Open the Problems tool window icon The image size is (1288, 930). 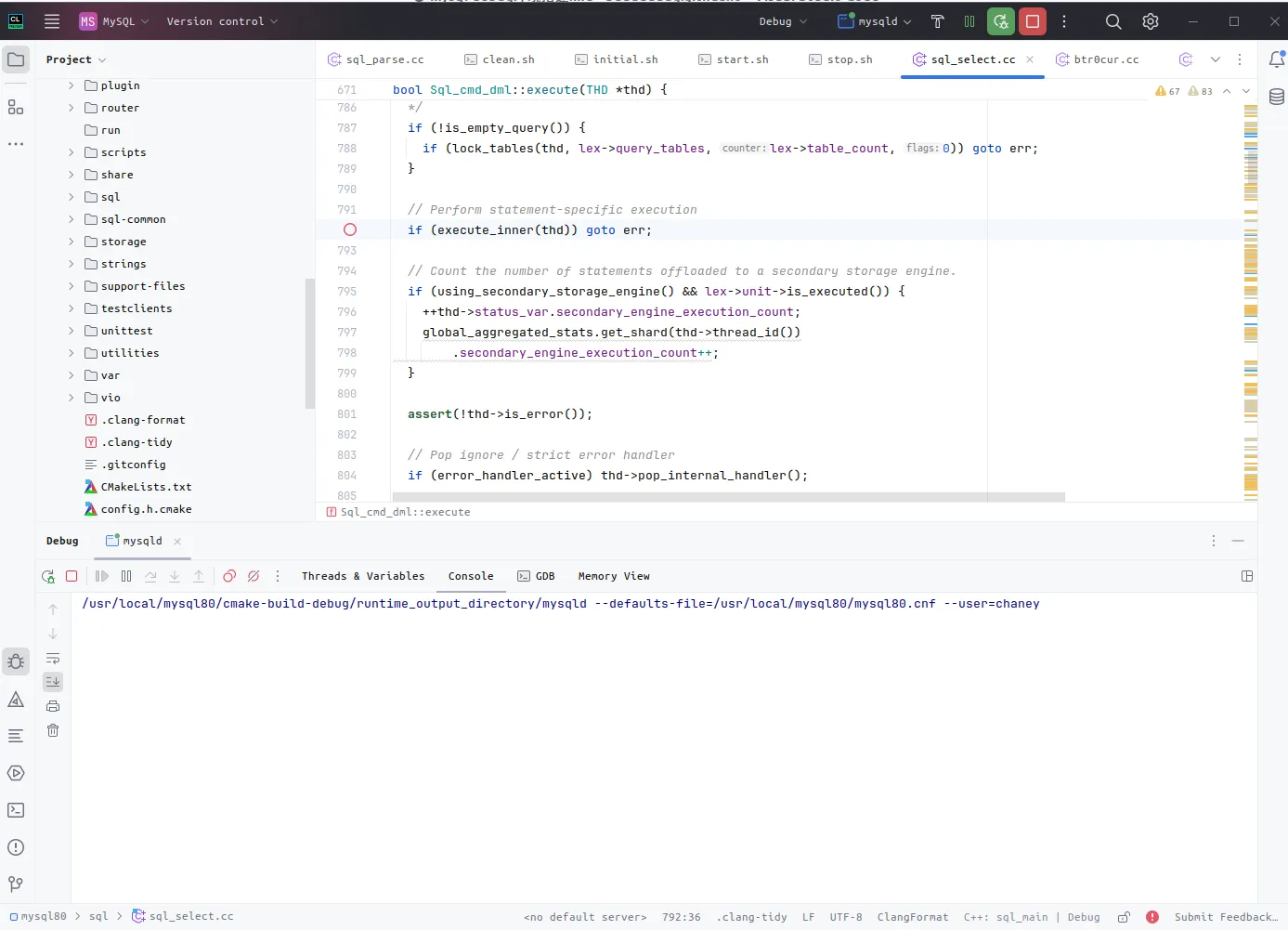(16, 847)
